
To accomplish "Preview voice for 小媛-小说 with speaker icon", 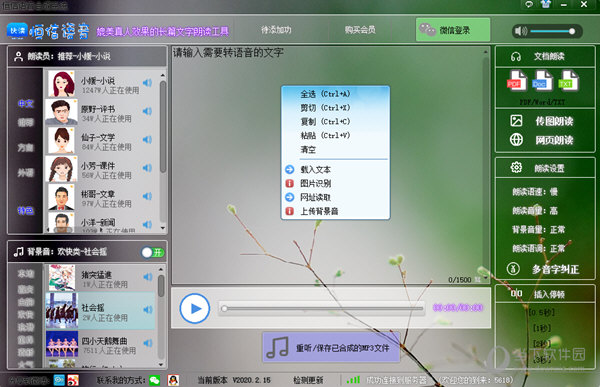I will pyautogui.click(x=147, y=83).
